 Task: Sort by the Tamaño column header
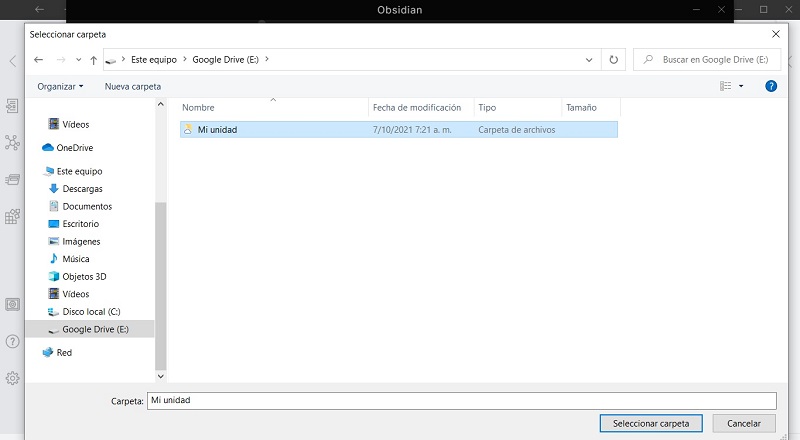point(581,108)
